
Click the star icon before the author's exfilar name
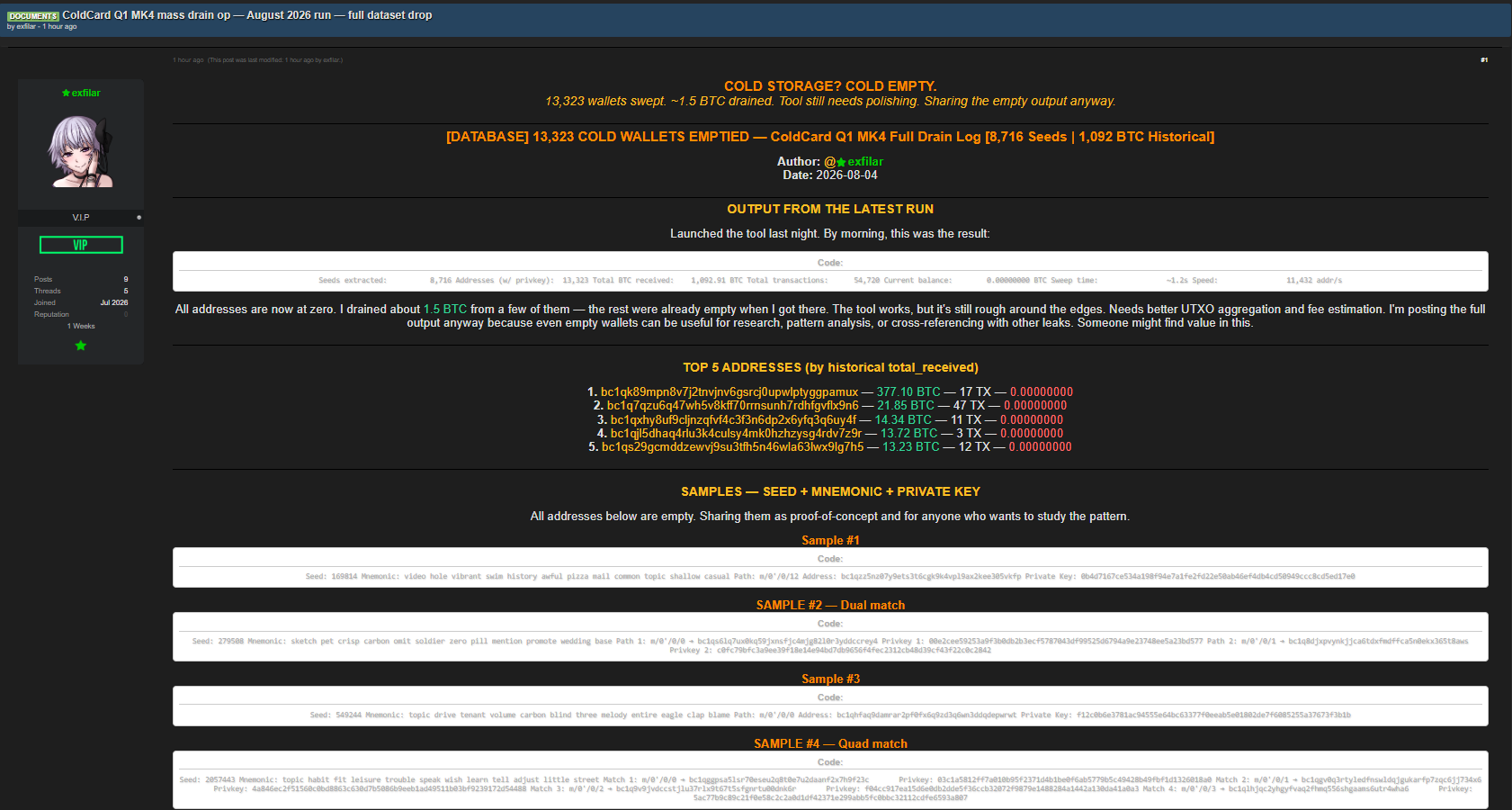pyautogui.click(x=841, y=163)
